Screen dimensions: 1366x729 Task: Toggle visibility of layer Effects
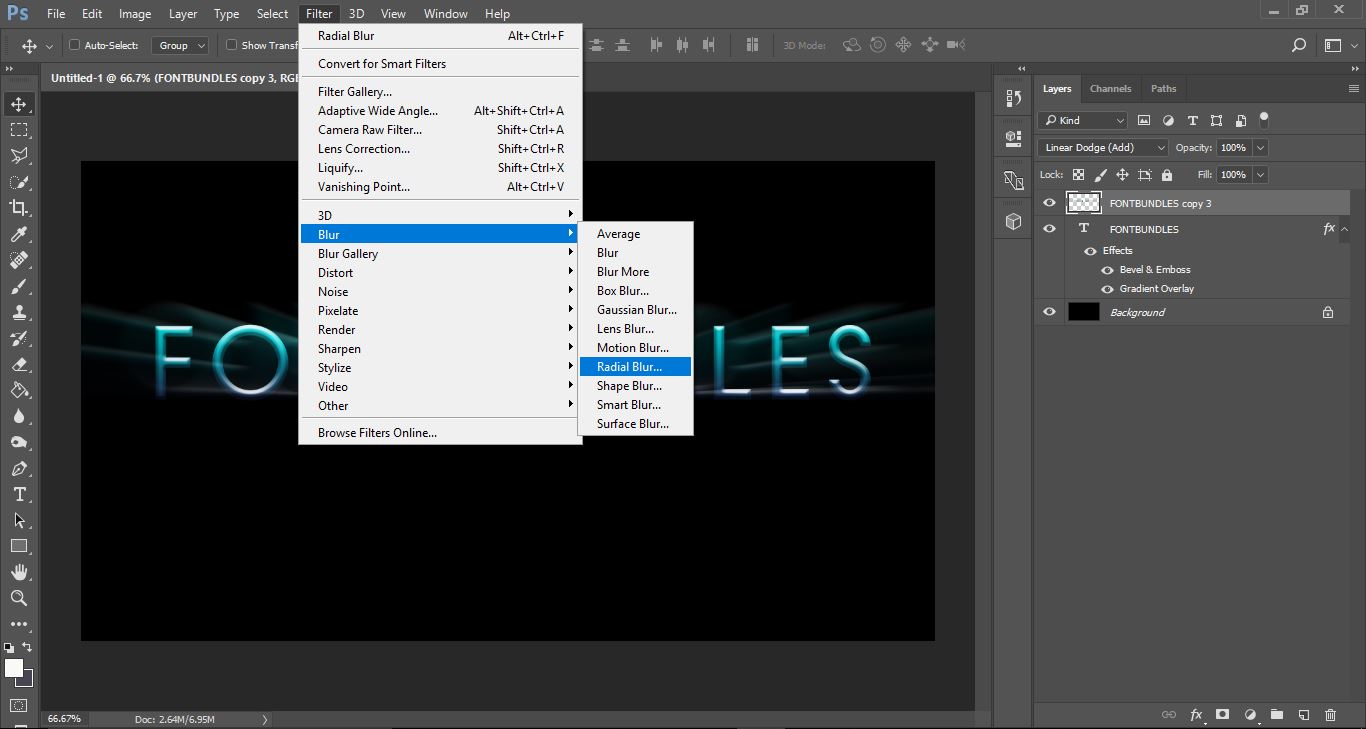tap(1092, 251)
